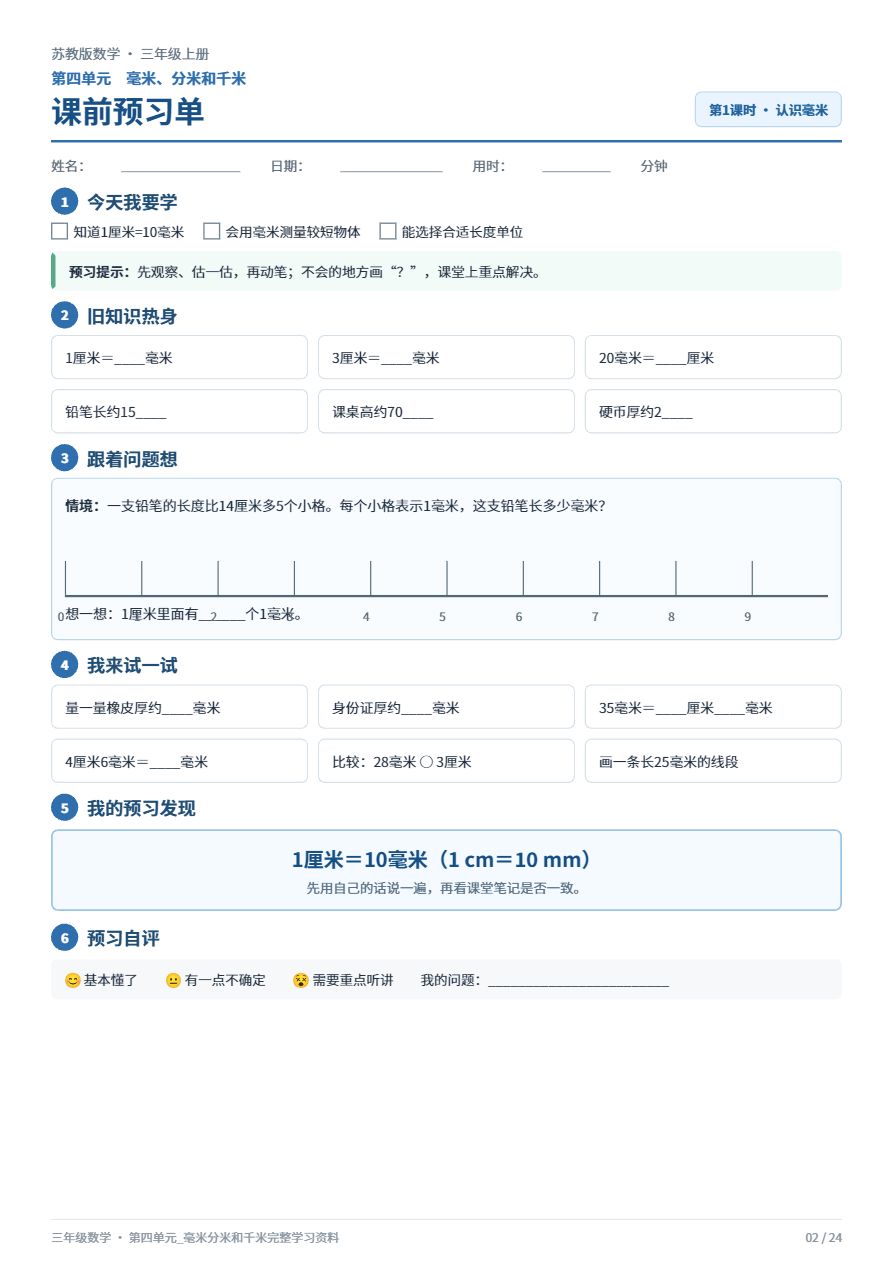
Task: Click the section 3 number circle
Action: click(x=64, y=459)
